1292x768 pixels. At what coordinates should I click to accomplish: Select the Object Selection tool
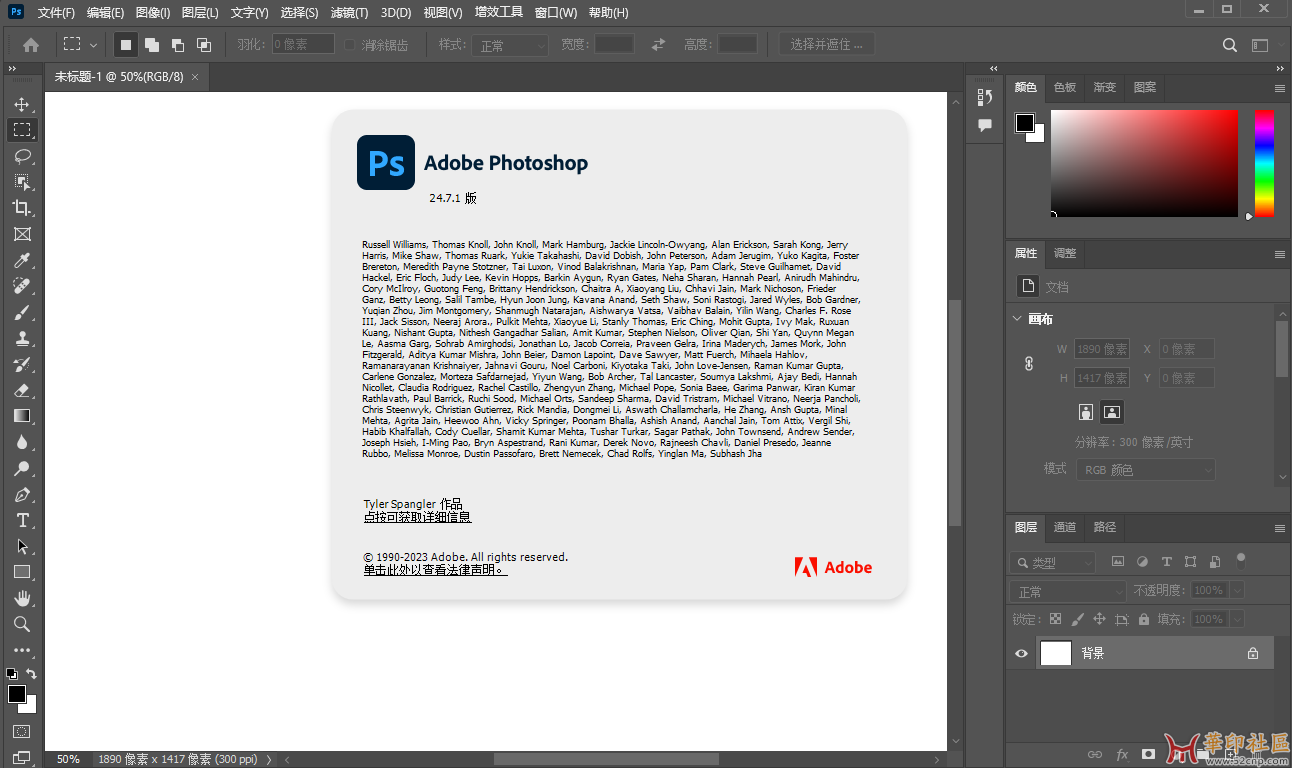click(22, 182)
